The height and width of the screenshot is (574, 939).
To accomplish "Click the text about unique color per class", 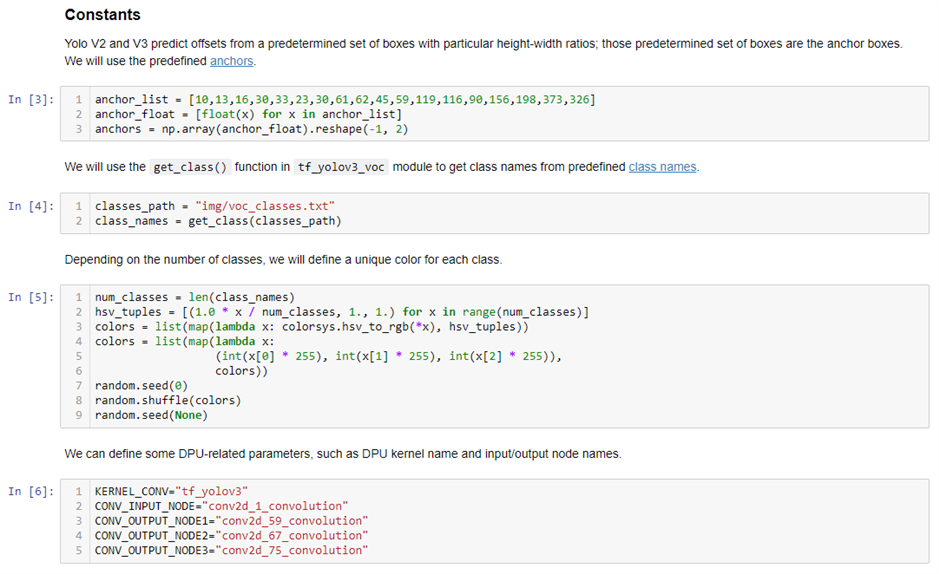I will pyautogui.click(x=283, y=260).
